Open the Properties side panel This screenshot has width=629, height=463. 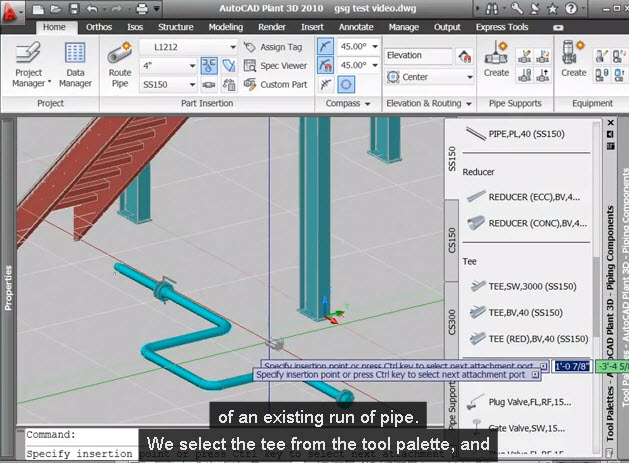tap(8, 288)
